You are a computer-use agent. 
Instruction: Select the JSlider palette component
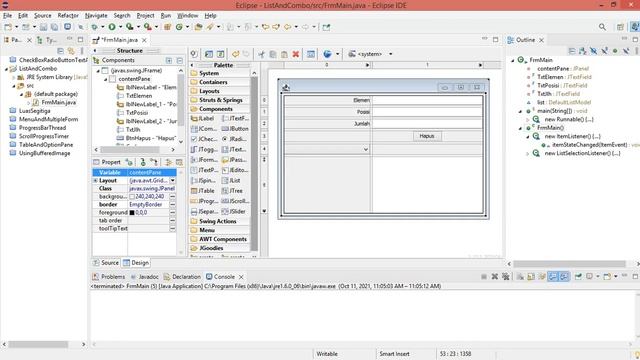pos(234,211)
